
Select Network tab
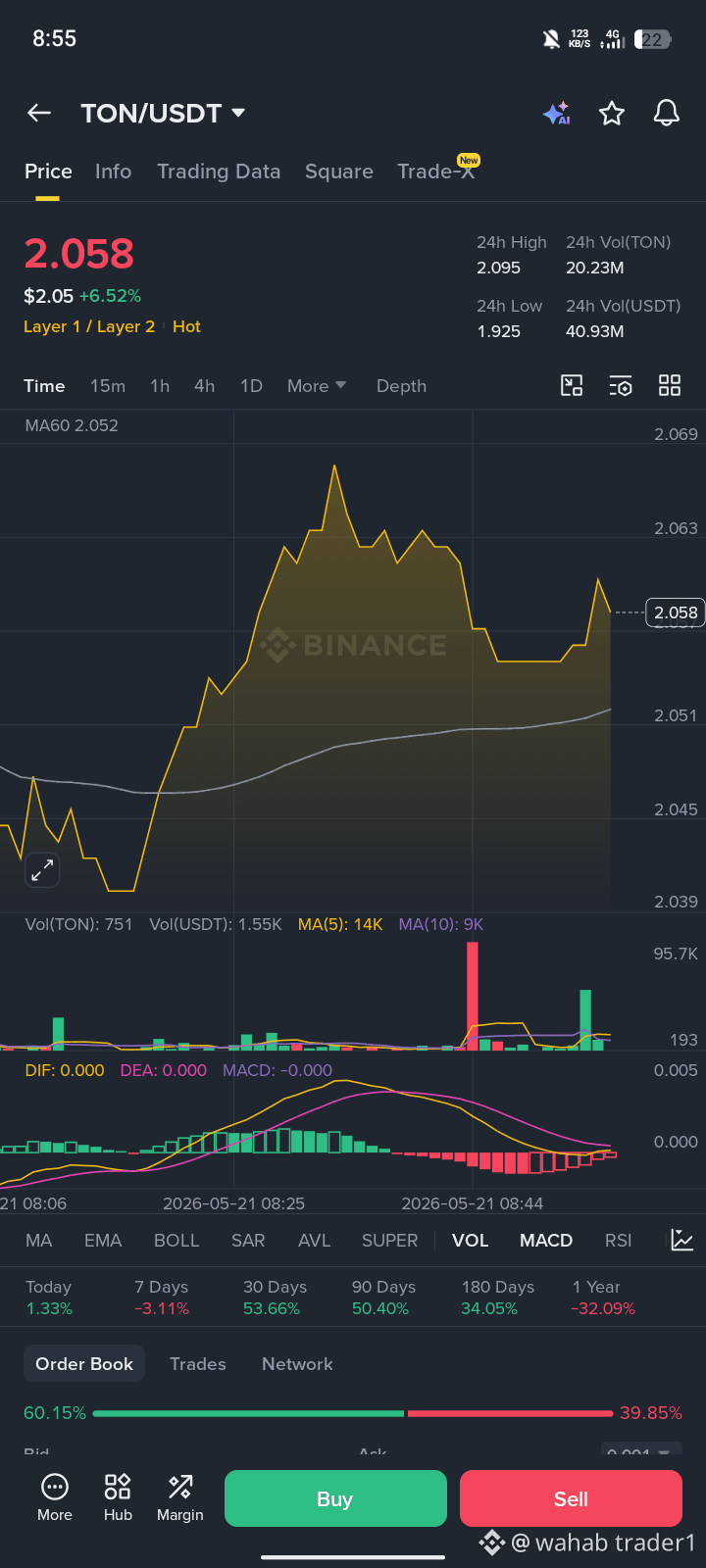coord(297,1364)
